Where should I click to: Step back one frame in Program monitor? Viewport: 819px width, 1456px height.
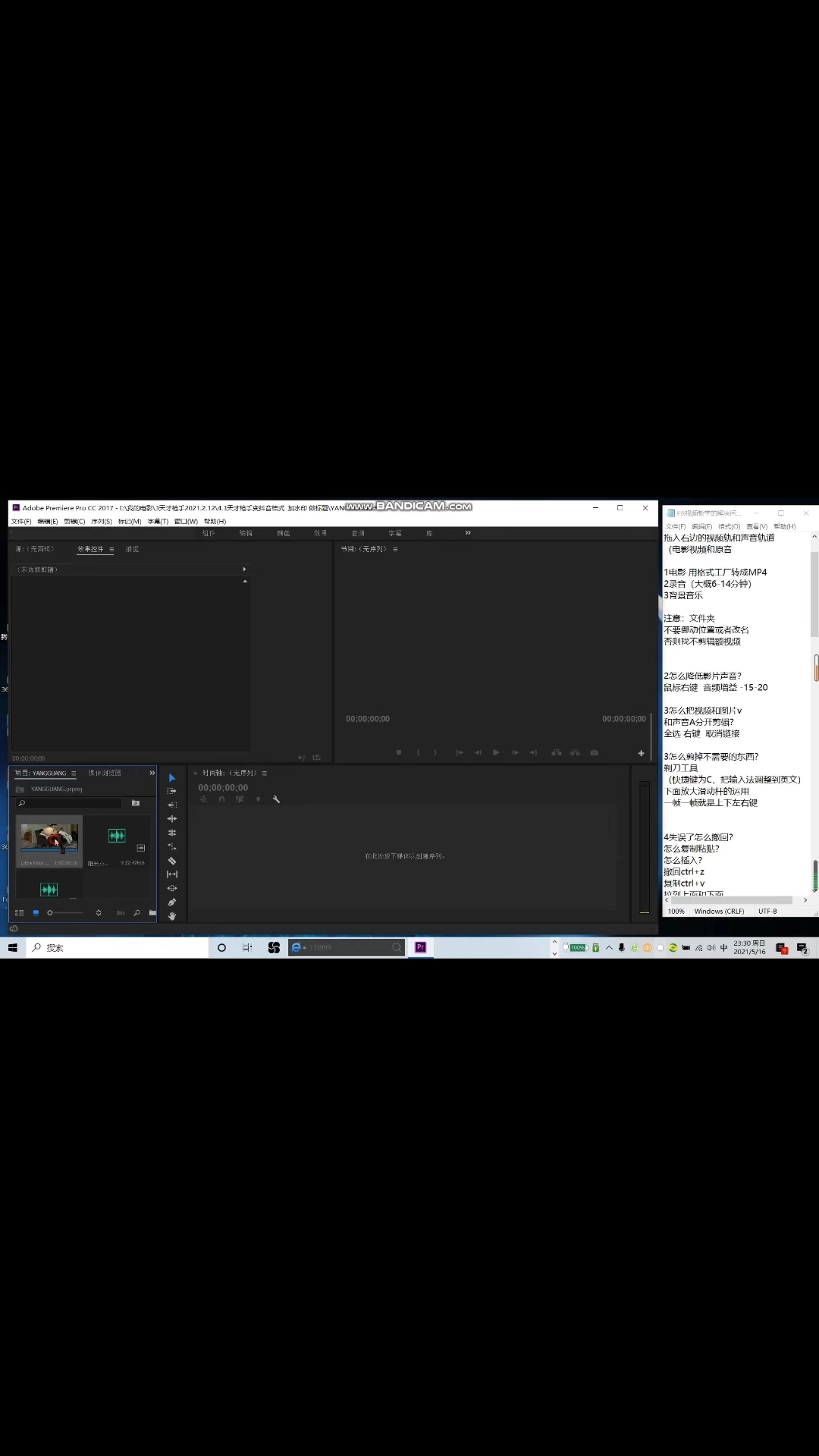pyautogui.click(x=478, y=753)
